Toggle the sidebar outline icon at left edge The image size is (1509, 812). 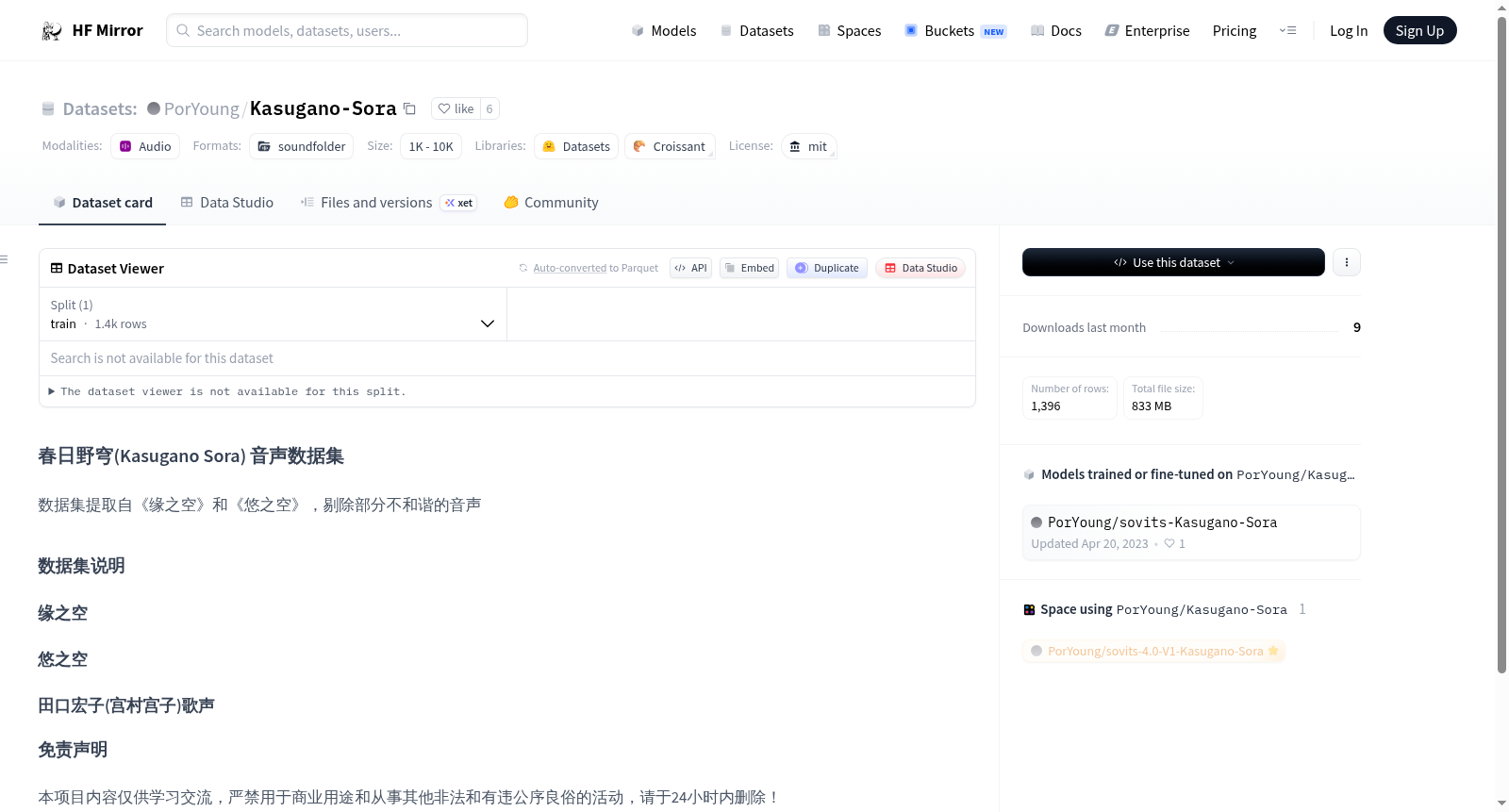[5, 259]
